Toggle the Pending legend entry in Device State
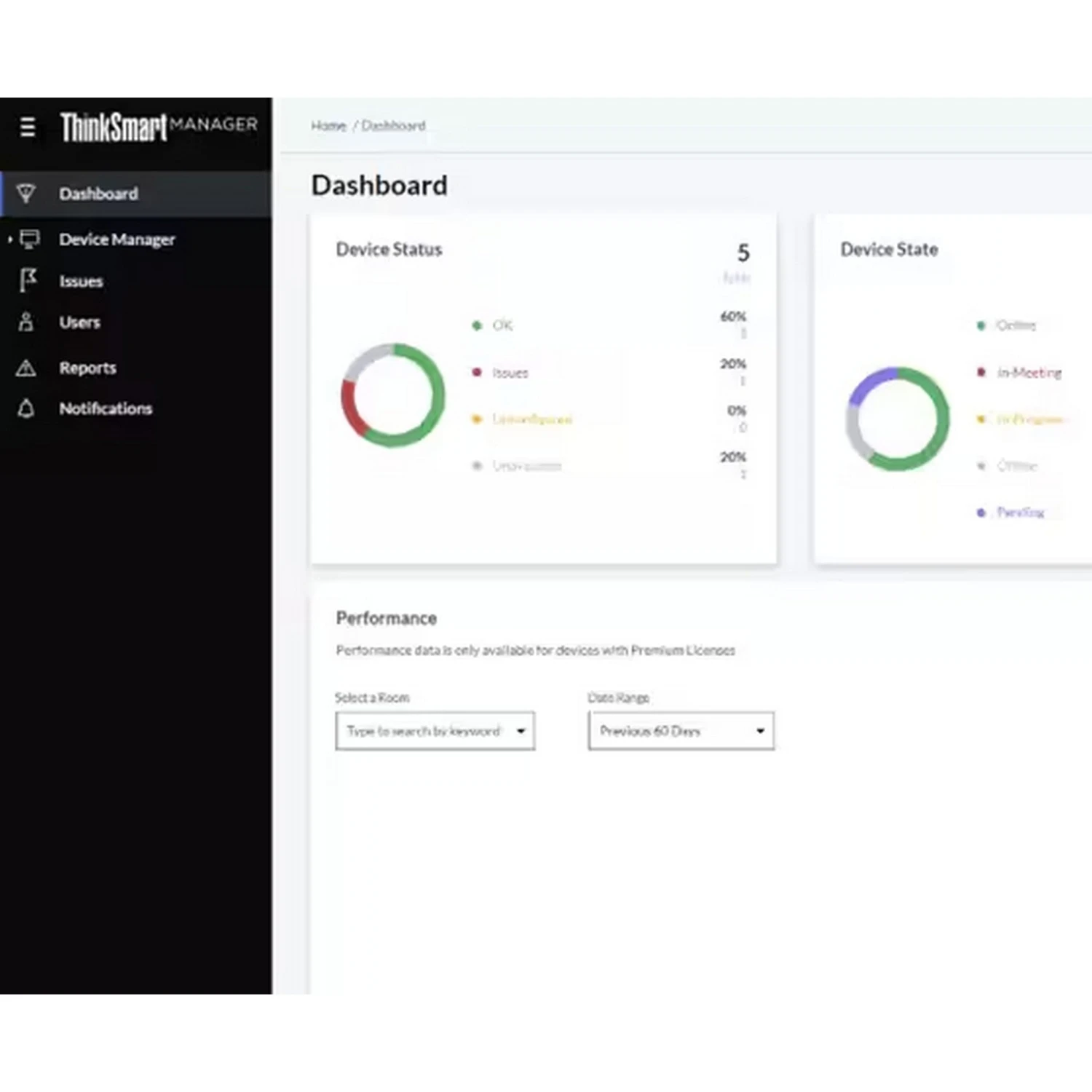The height and width of the screenshot is (1092, 1092). [x=1020, y=513]
